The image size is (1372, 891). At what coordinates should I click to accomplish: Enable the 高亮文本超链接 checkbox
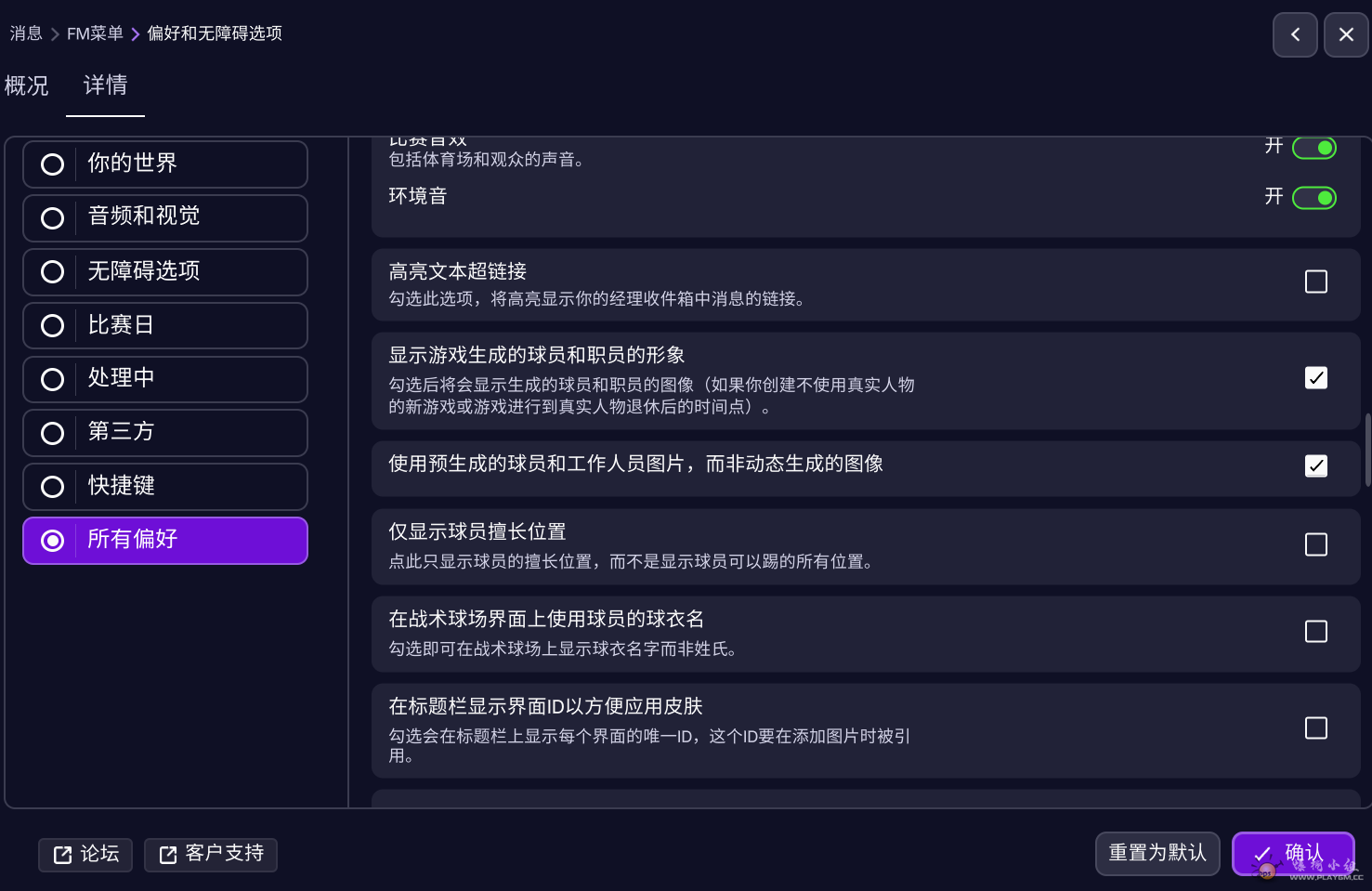point(1316,281)
